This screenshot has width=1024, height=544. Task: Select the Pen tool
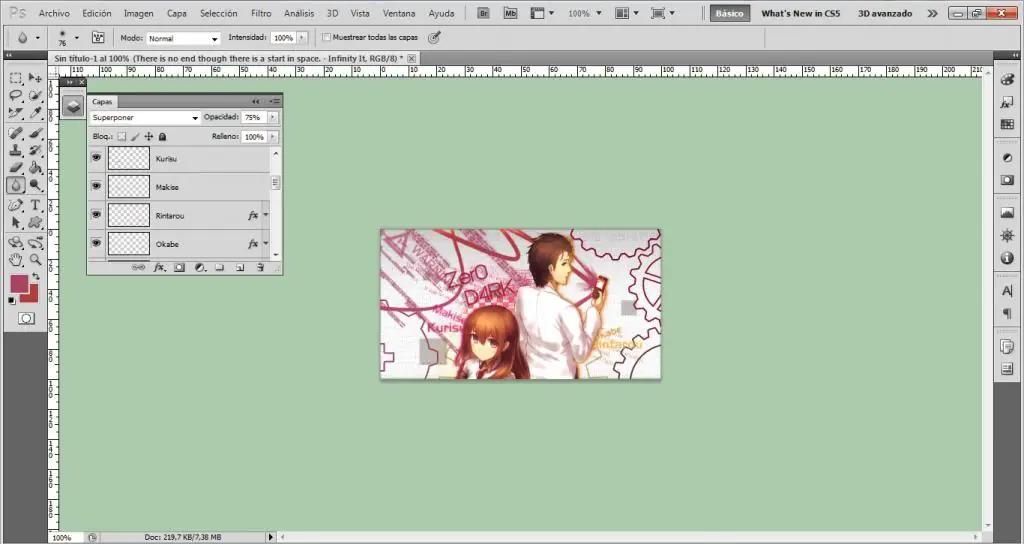pos(16,206)
